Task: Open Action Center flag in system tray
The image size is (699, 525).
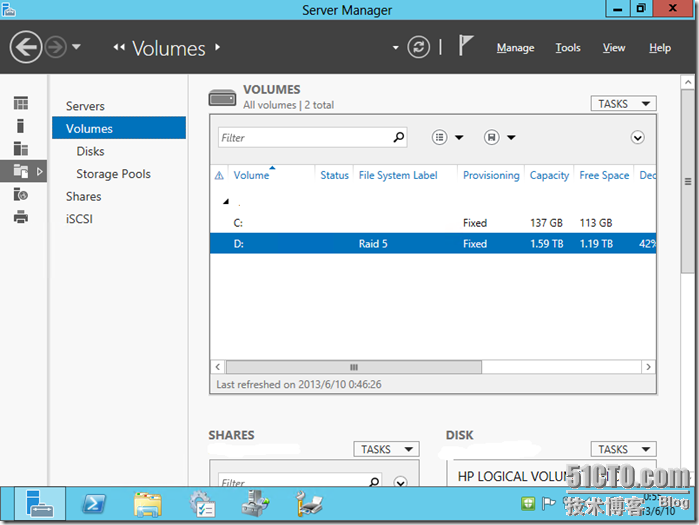Action: 548,504
